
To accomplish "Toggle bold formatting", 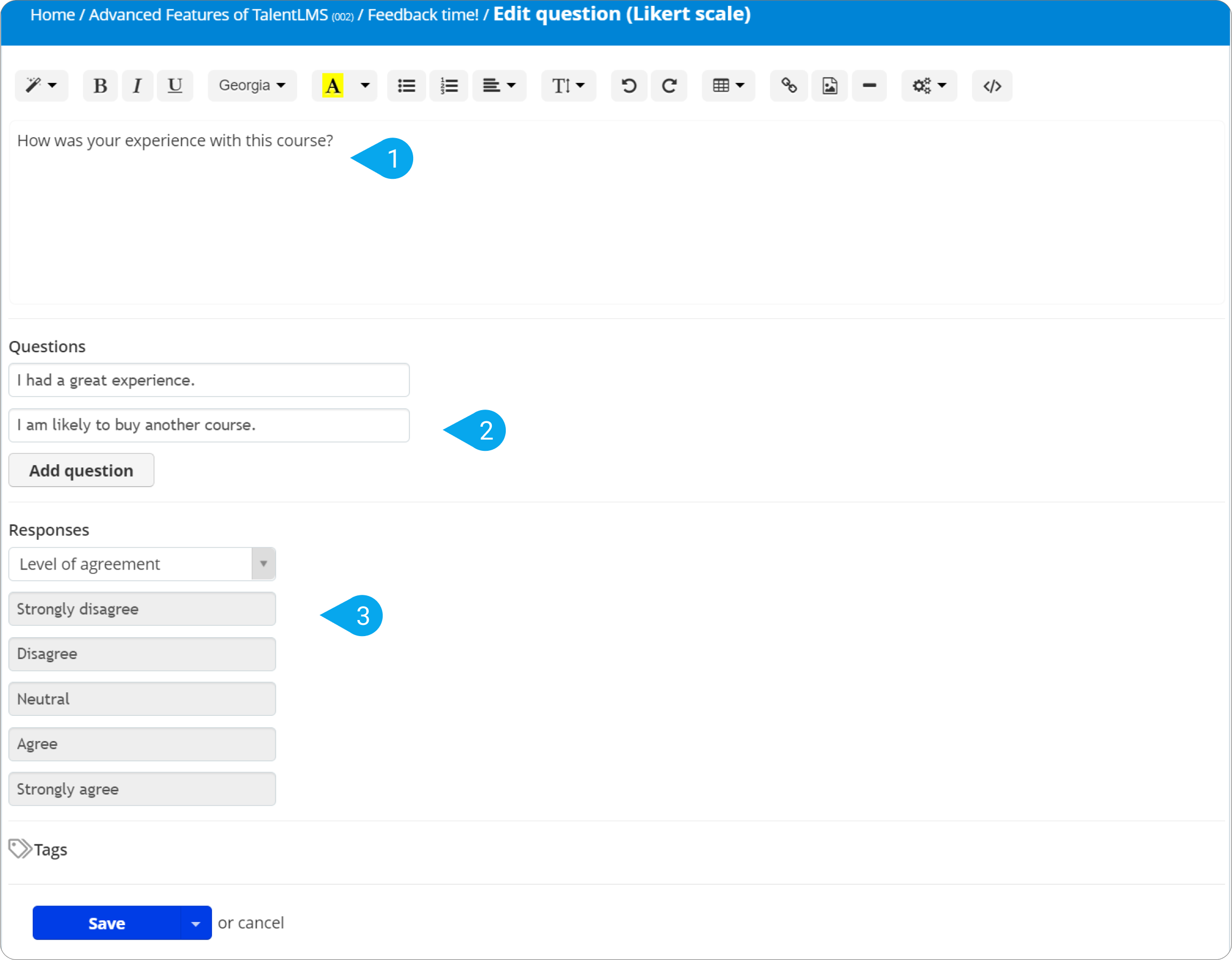I will [x=101, y=86].
